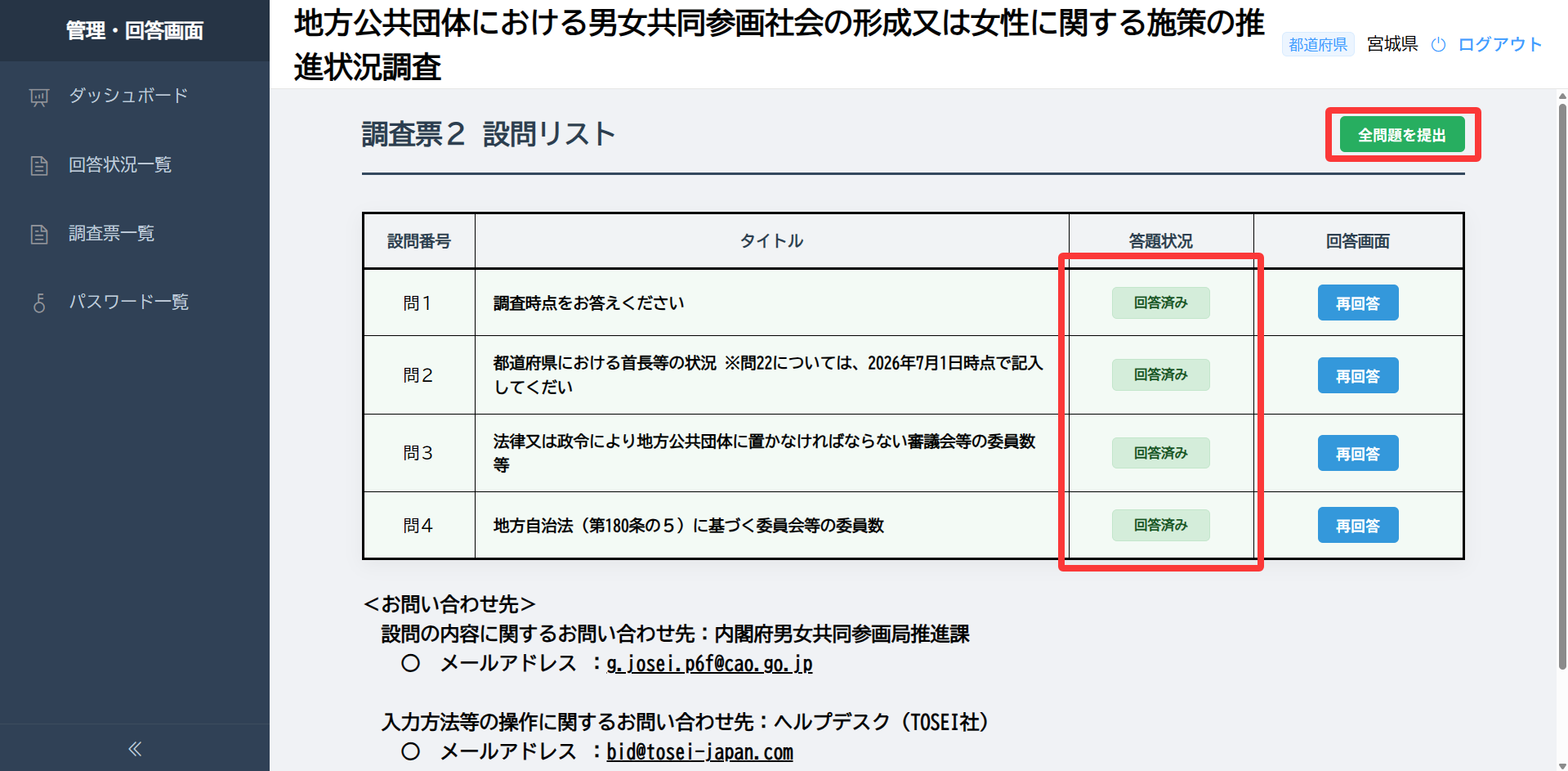Click the 調査票２ 設問リスト heading

point(489,134)
